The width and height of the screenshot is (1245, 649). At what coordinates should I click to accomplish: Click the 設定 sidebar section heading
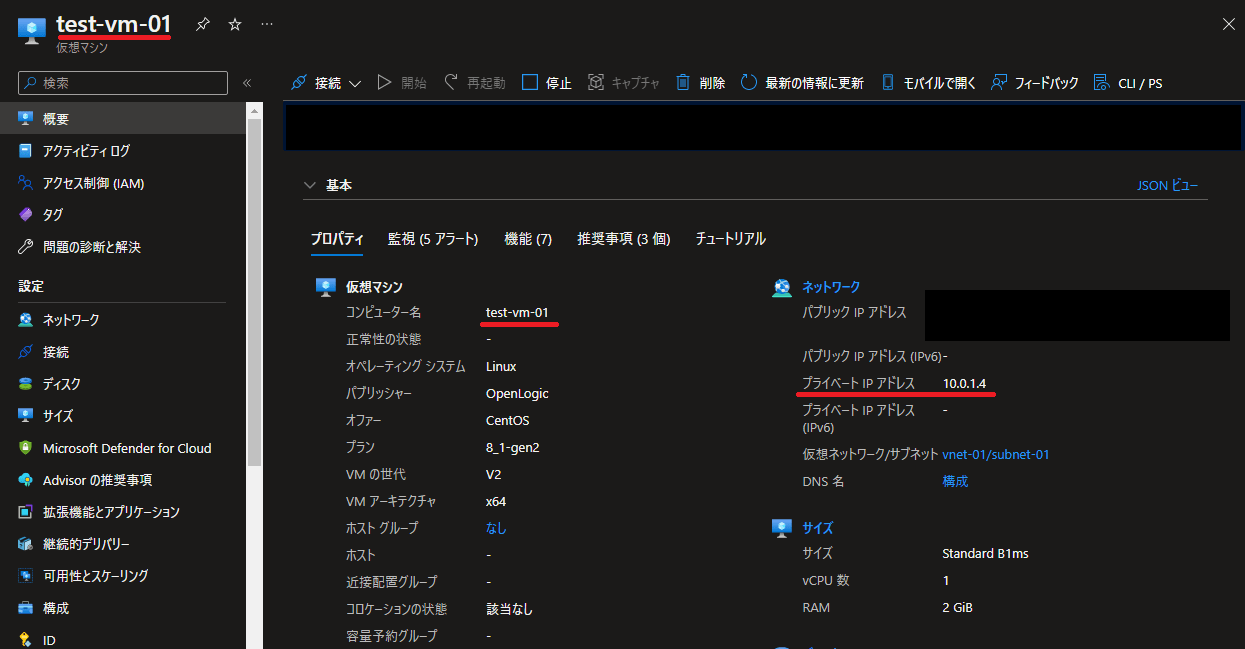(31, 286)
